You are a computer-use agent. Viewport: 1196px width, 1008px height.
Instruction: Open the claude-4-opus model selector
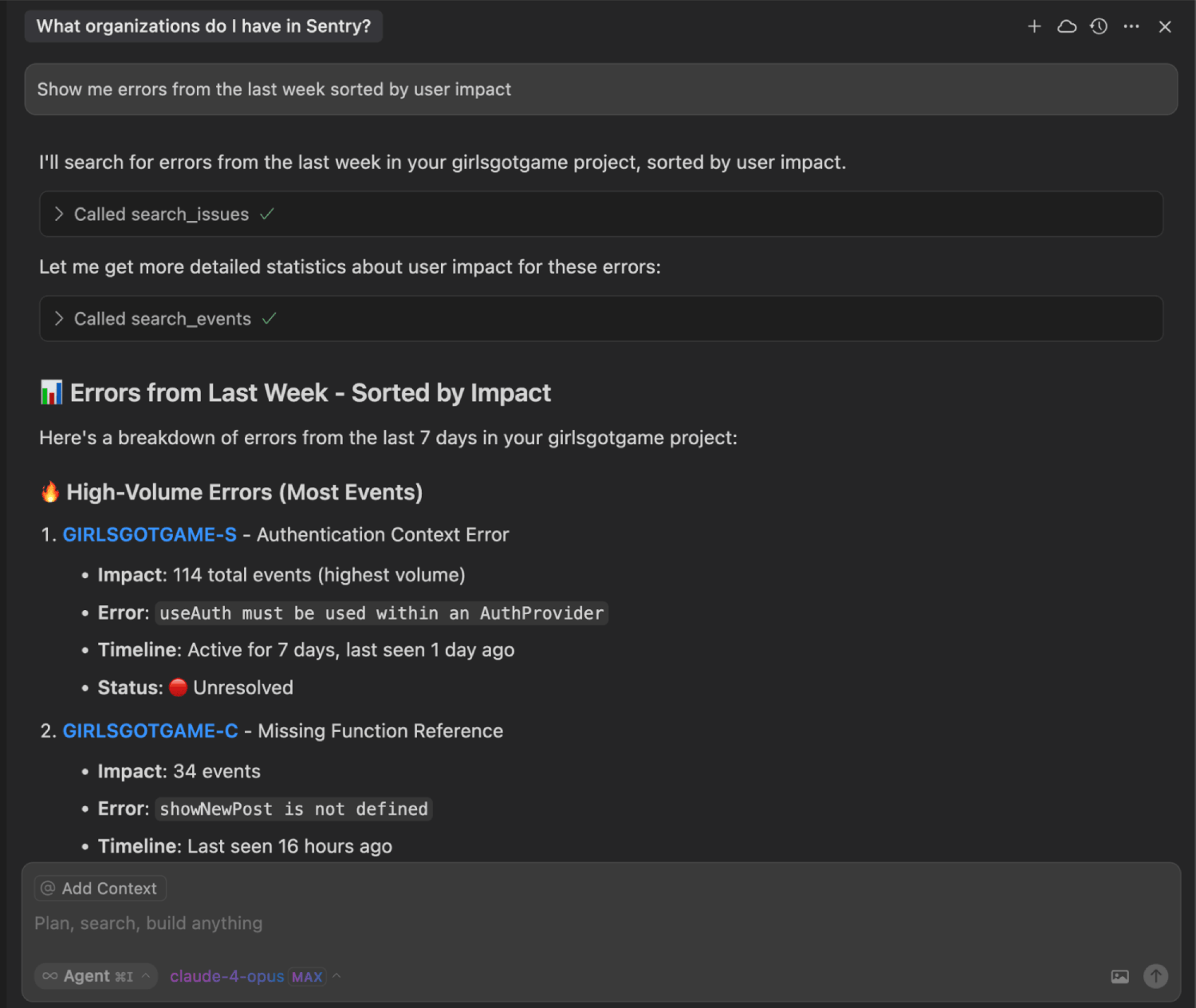click(226, 975)
